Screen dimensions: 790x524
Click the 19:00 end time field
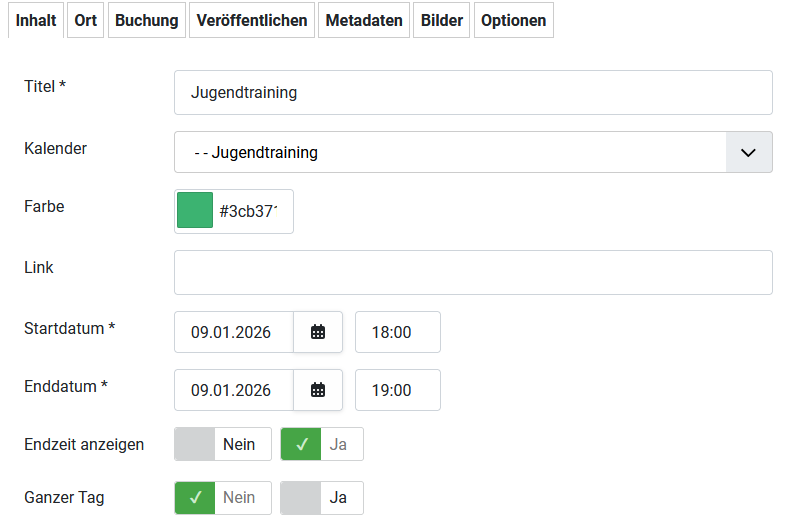[x=397, y=390]
